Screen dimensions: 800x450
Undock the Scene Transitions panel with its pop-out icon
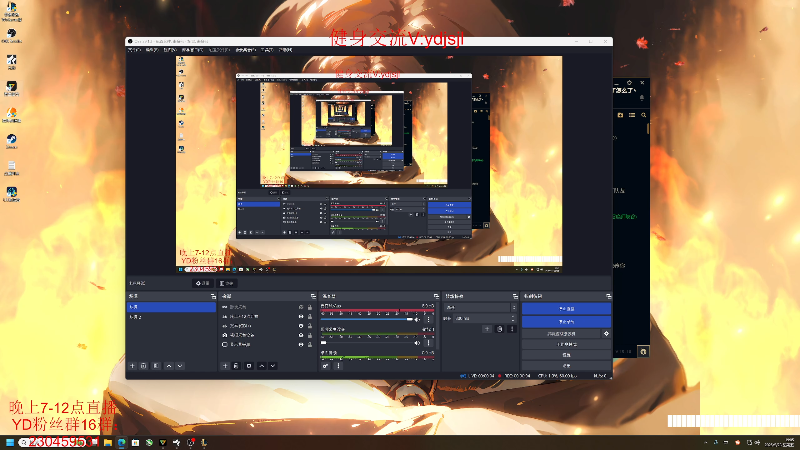[515, 296]
